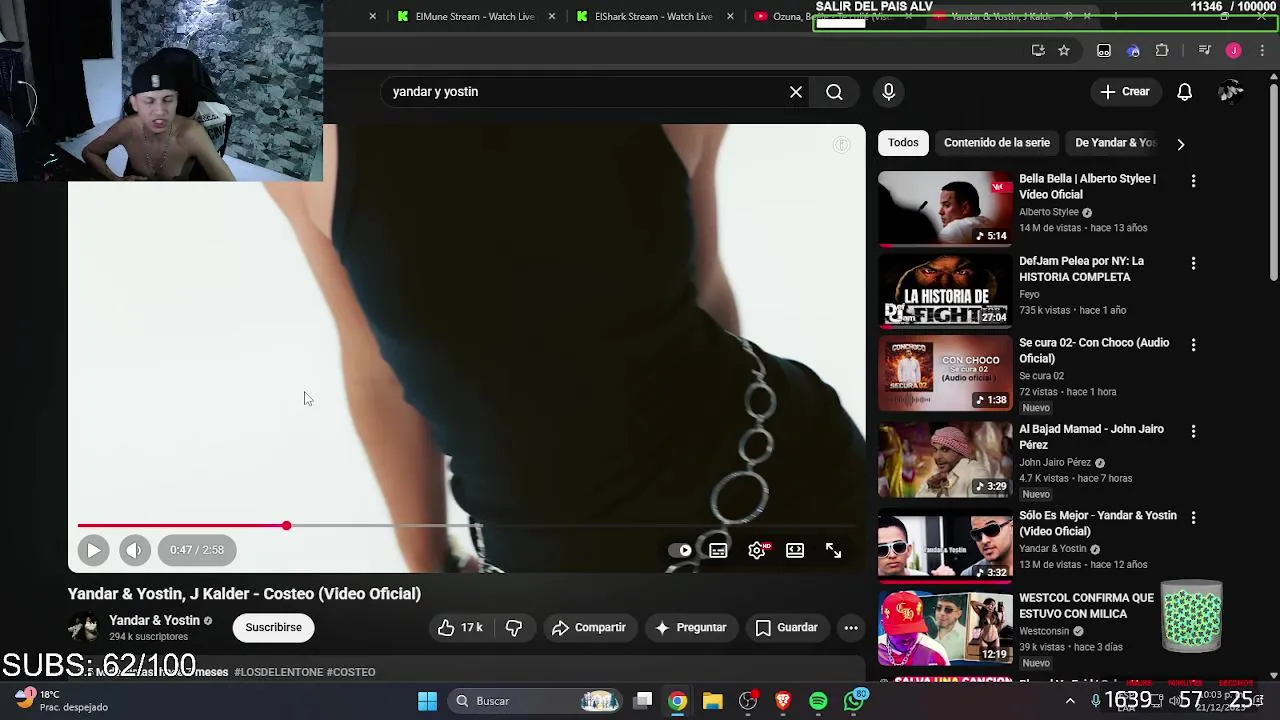Show more filter chips with the right arrow
This screenshot has width=1280, height=720.
[x=1181, y=144]
